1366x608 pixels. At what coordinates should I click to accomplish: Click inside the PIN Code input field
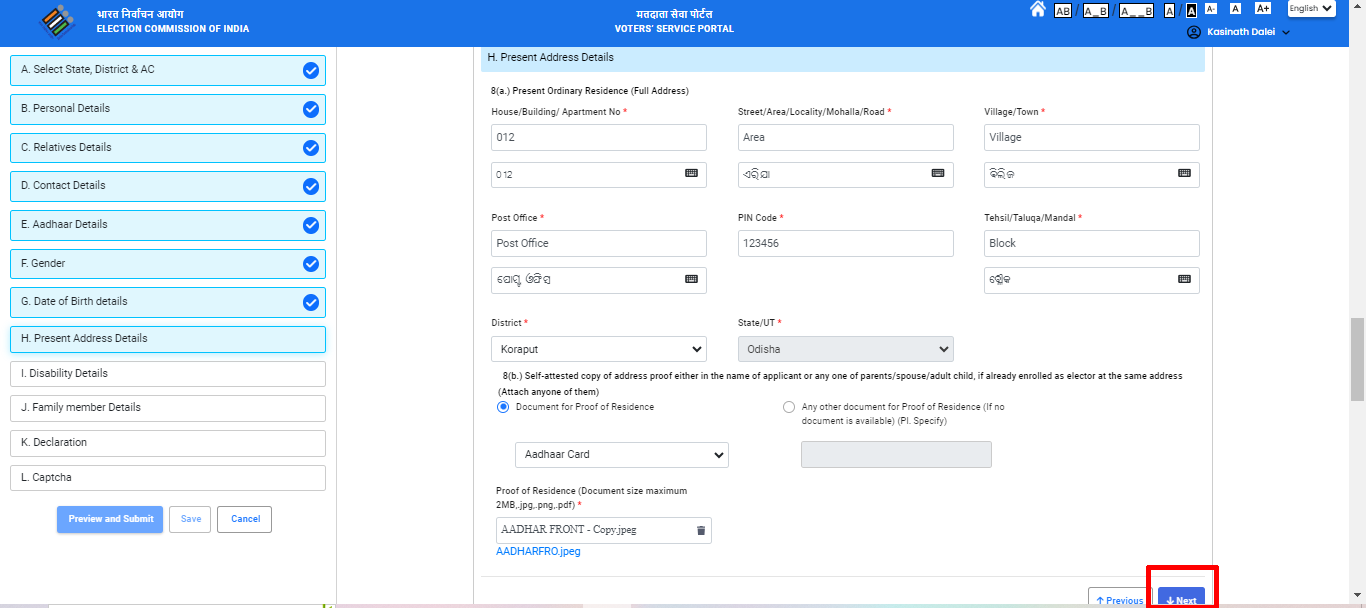click(x=845, y=243)
